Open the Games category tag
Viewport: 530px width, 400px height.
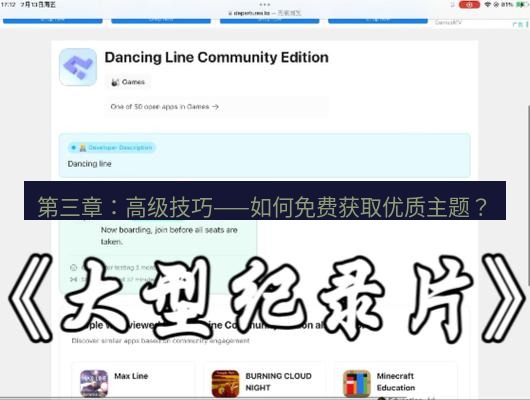tap(128, 82)
